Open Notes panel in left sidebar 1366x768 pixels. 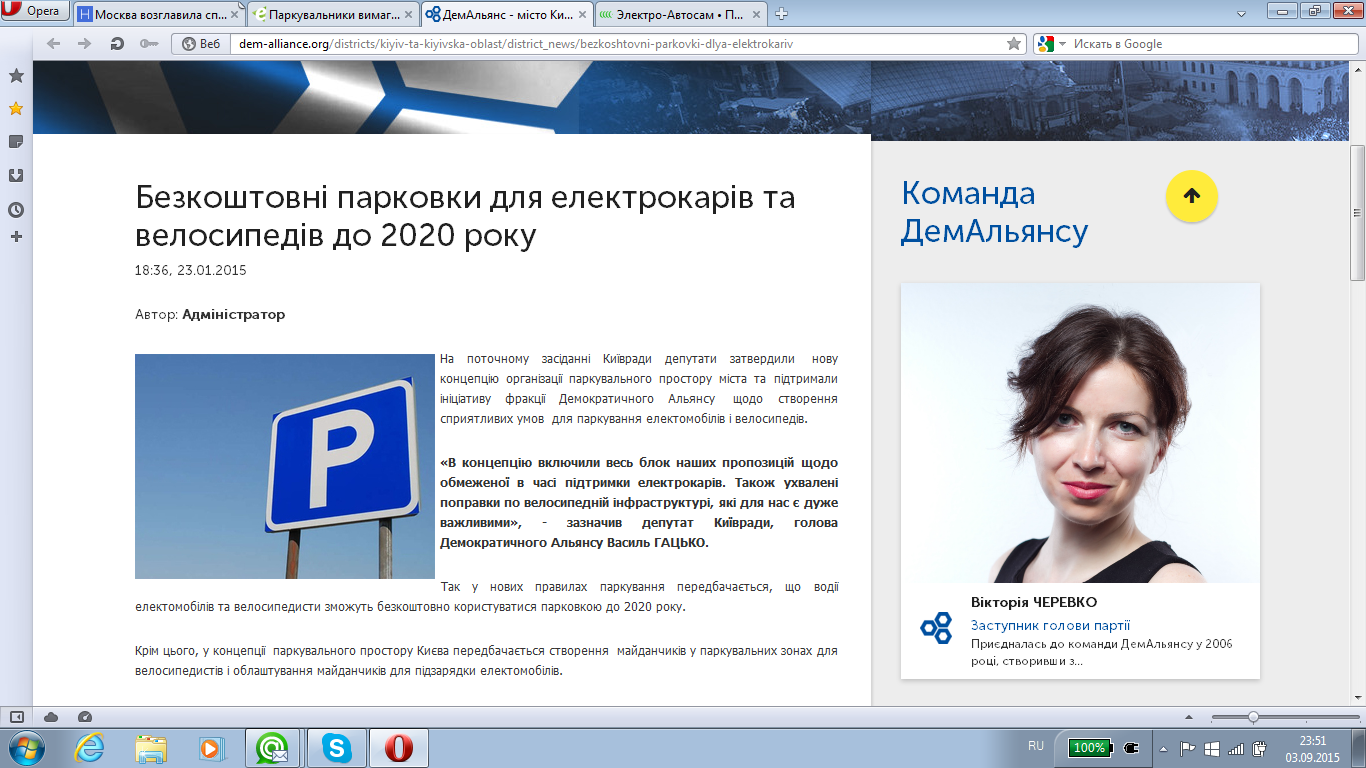[16, 142]
